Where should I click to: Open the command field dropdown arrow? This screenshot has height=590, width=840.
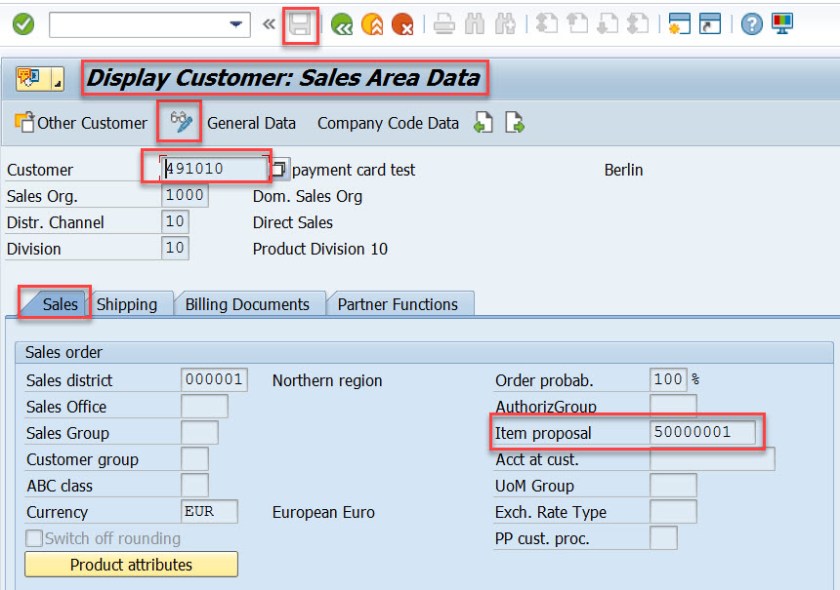(x=235, y=25)
